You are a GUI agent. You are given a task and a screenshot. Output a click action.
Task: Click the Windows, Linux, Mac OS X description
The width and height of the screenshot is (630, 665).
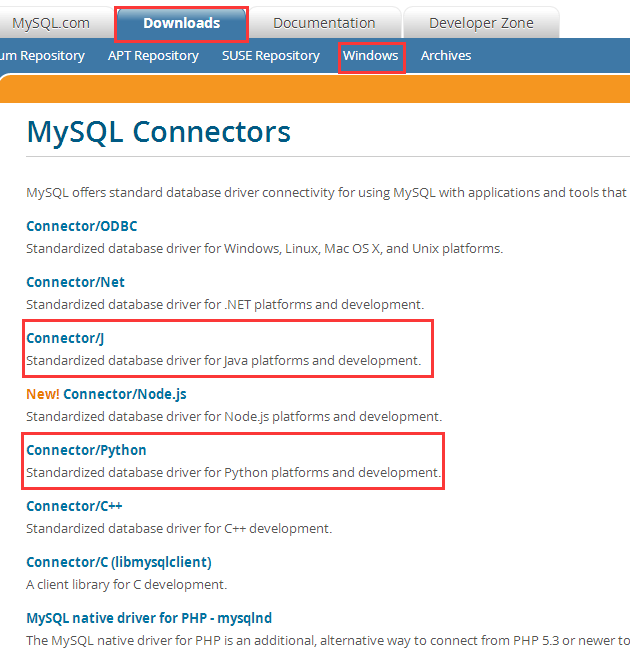pos(265,249)
